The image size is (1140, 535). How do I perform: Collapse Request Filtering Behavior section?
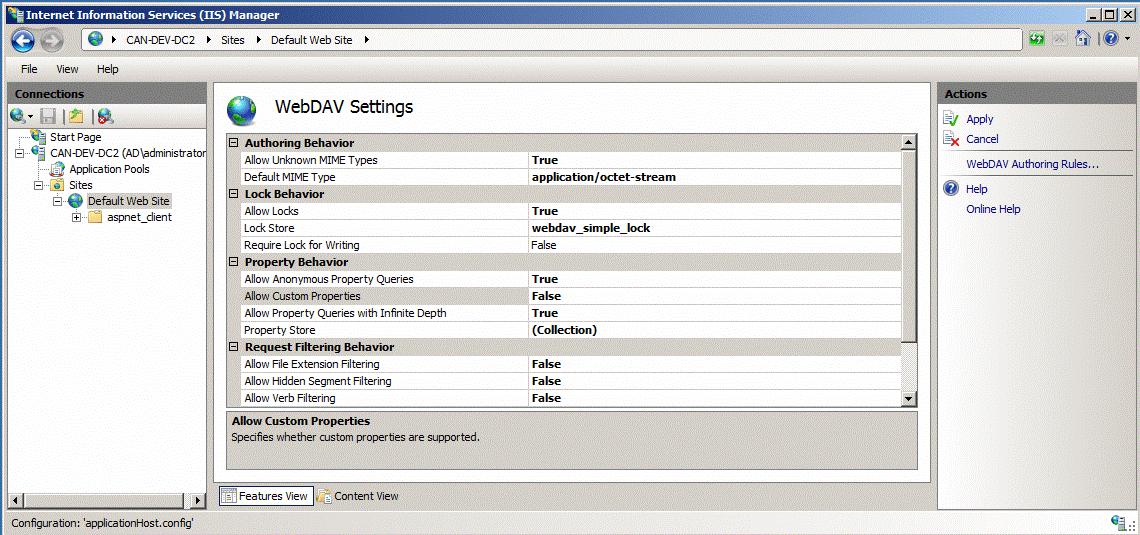click(233, 347)
